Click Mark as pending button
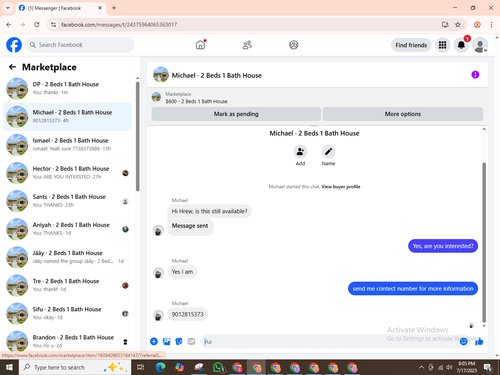Viewport: 500px width, 375px height. point(236,114)
